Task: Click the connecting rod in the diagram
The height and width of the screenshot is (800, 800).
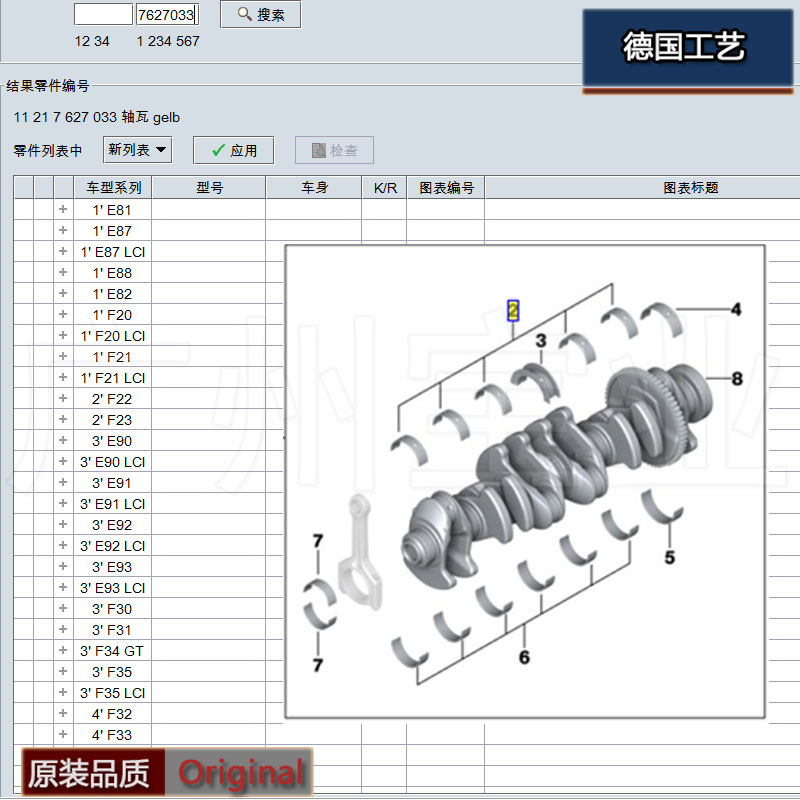Action: (360, 552)
